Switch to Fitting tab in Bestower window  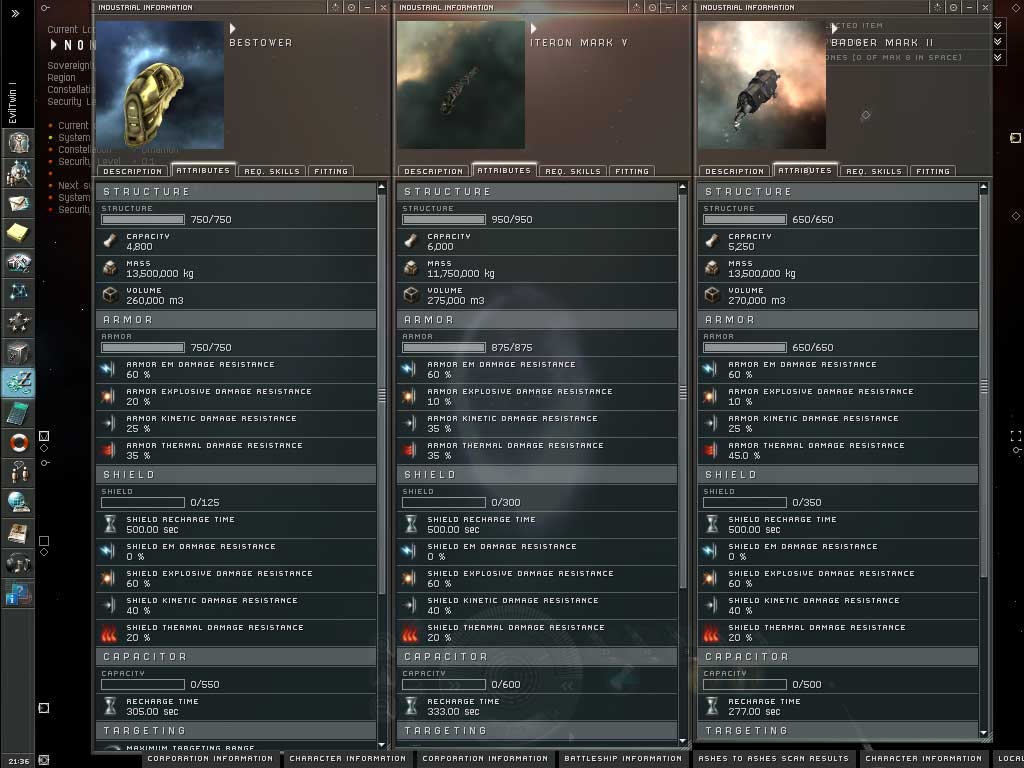tap(331, 171)
